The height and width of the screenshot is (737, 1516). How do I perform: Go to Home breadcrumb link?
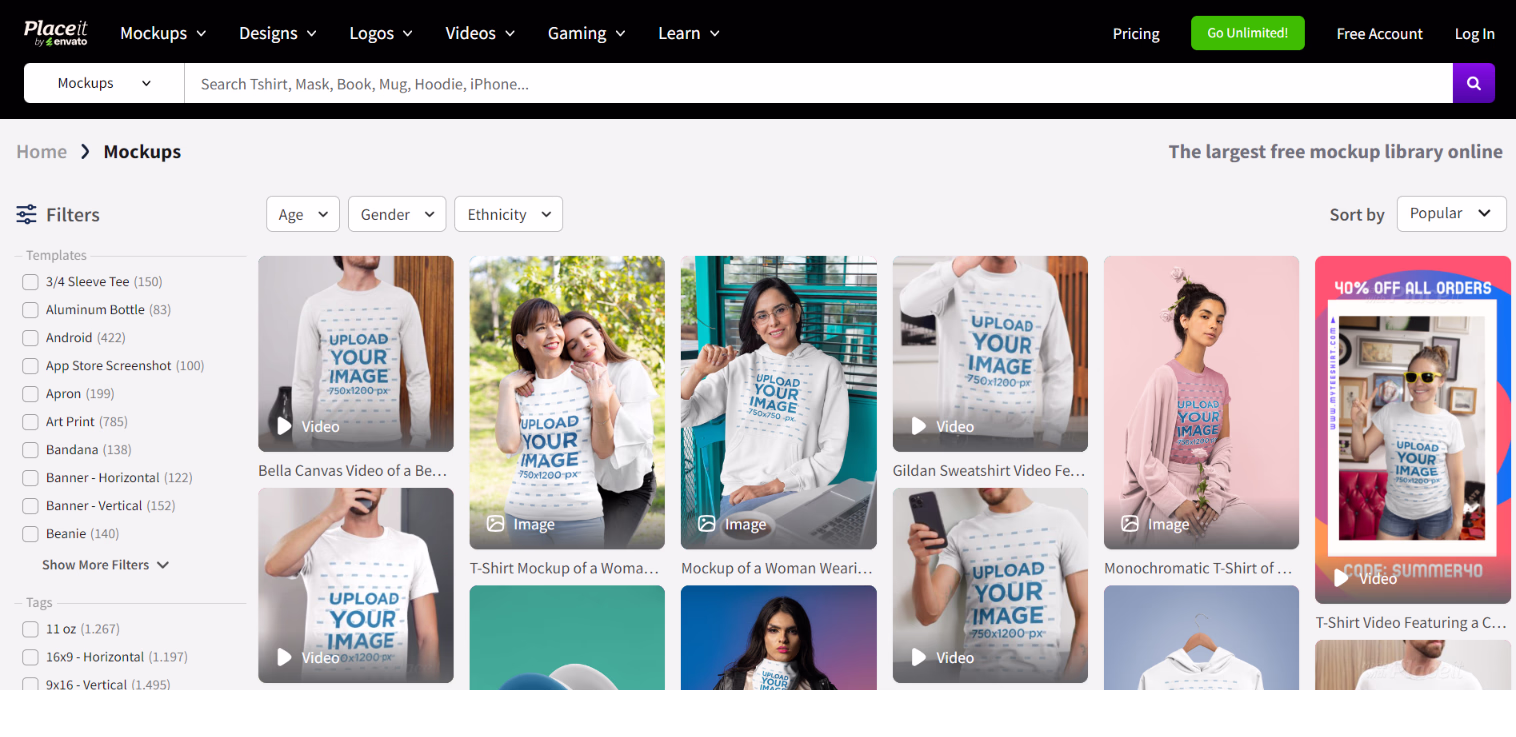pos(42,152)
